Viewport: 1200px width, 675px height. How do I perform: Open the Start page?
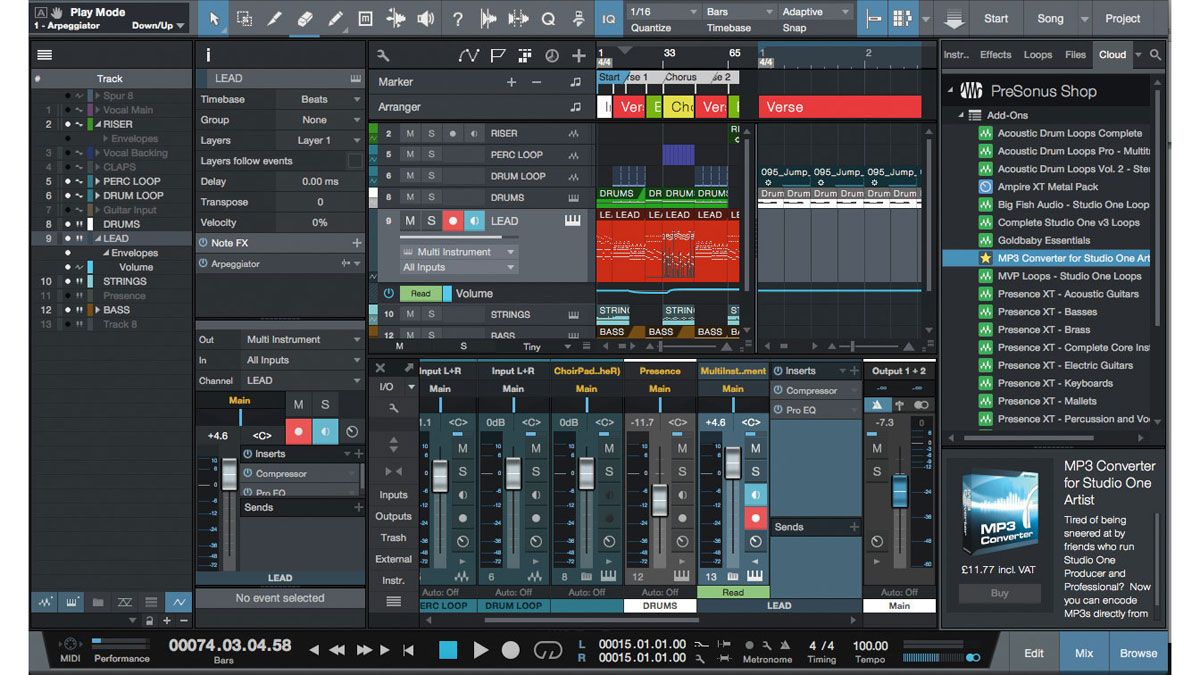[x=996, y=18]
